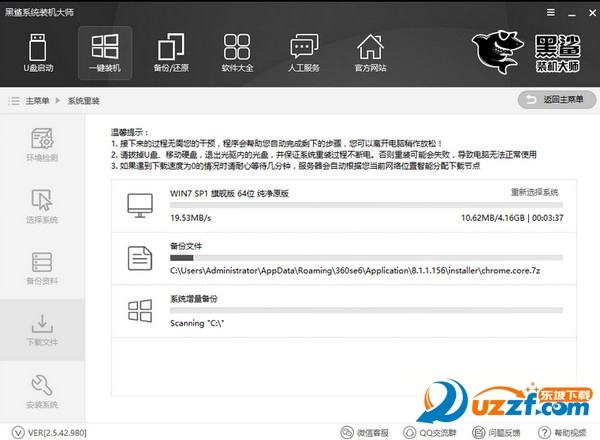Open 备份/还原 section
The height and width of the screenshot is (440, 600).
pyautogui.click(x=171, y=53)
